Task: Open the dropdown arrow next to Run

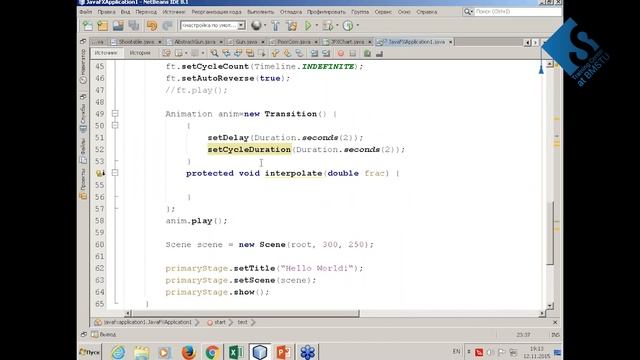Action: pyautogui.click(x=317, y=25)
